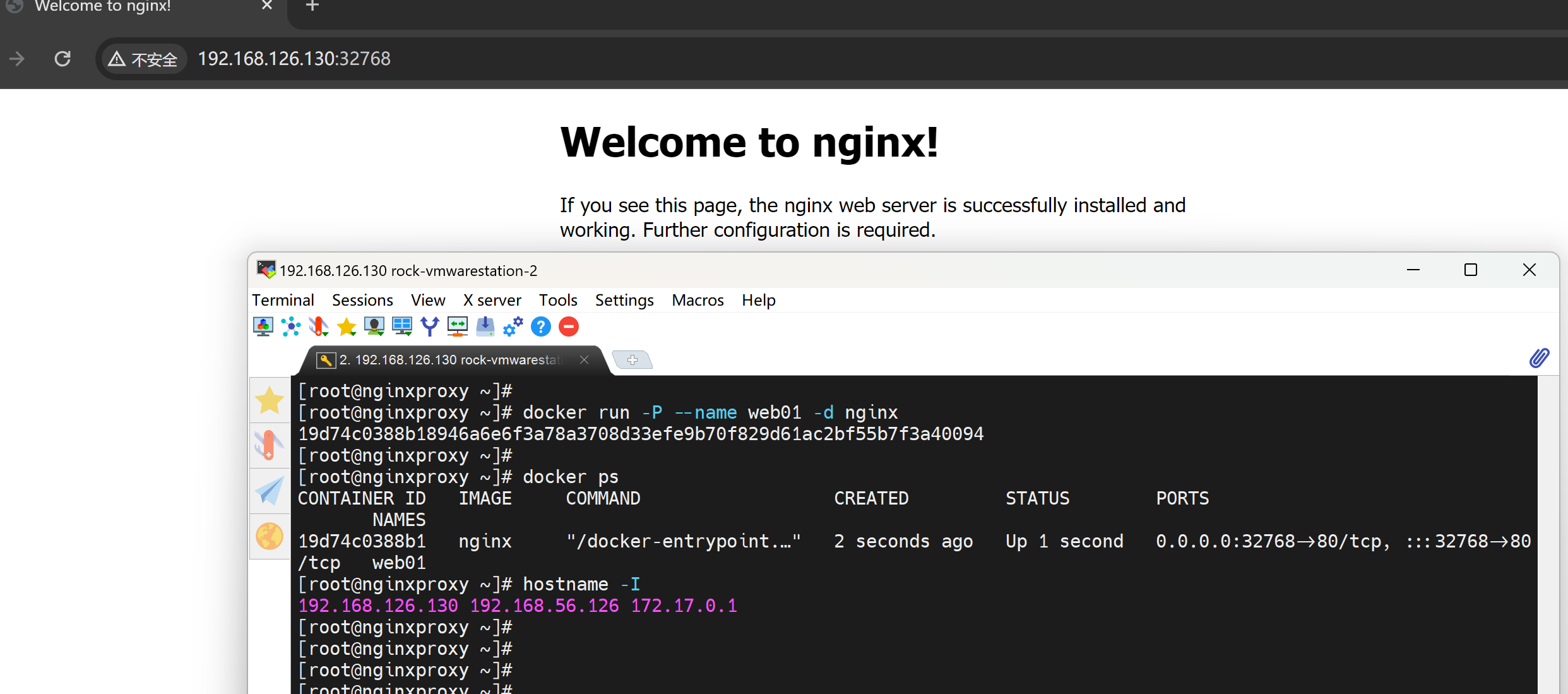Click the Session icon in the MobaXterm toolbar
1568x694 pixels.
[x=263, y=326]
